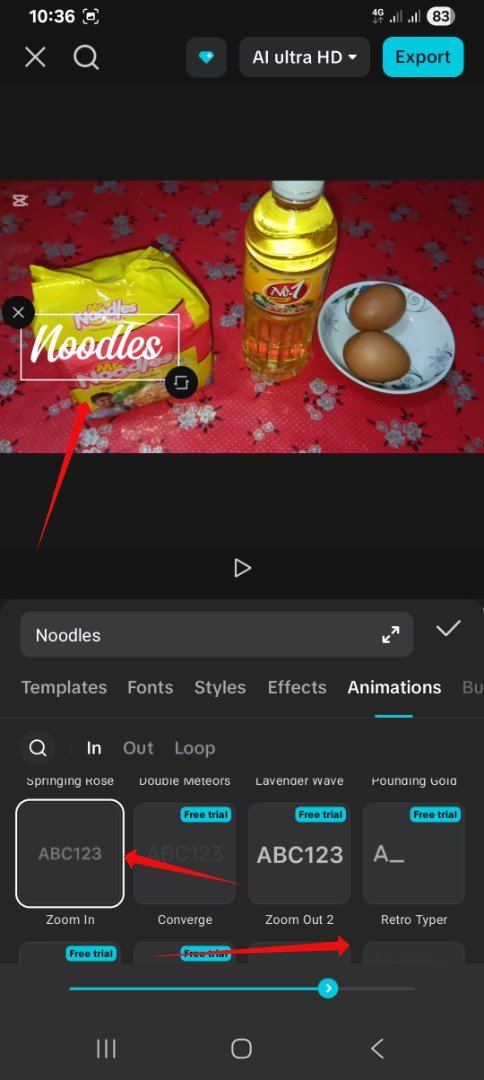This screenshot has height=1080, width=484.
Task: Click the Noodles text input field
Action: (216, 635)
